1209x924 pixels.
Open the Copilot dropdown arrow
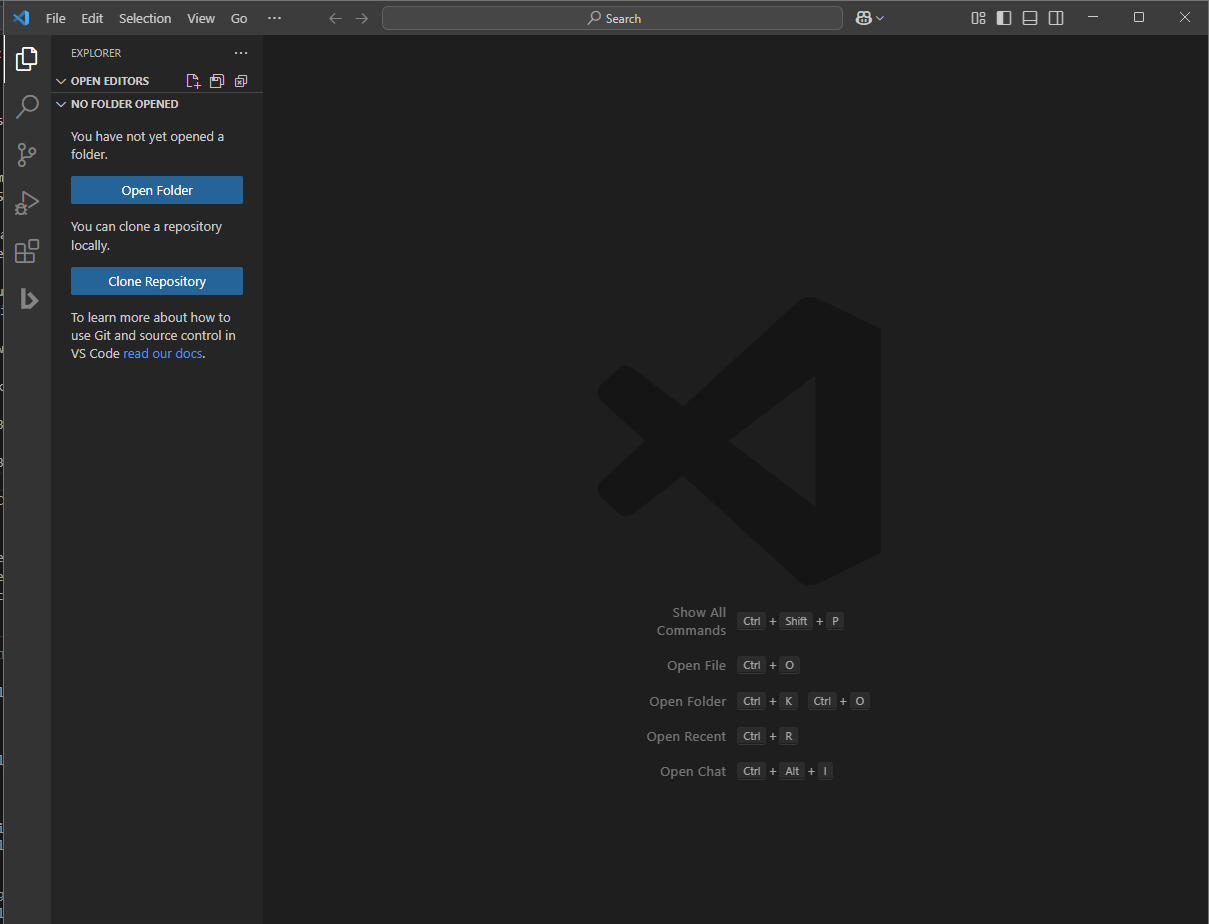pos(880,18)
